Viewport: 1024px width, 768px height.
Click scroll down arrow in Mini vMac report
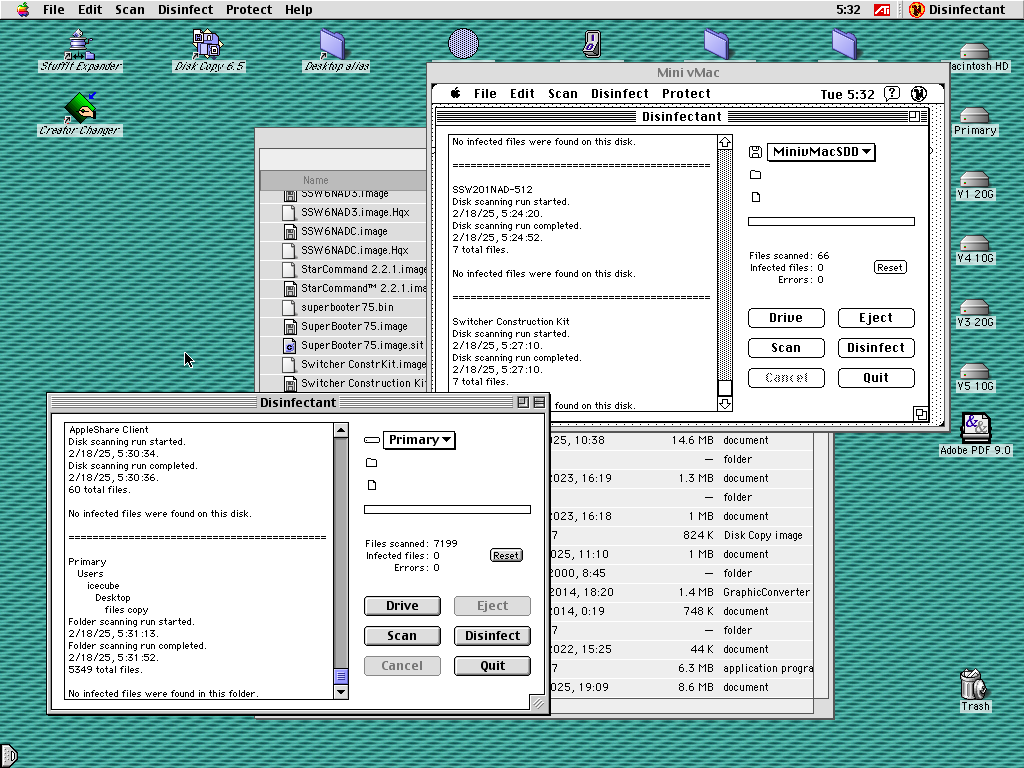click(725, 404)
